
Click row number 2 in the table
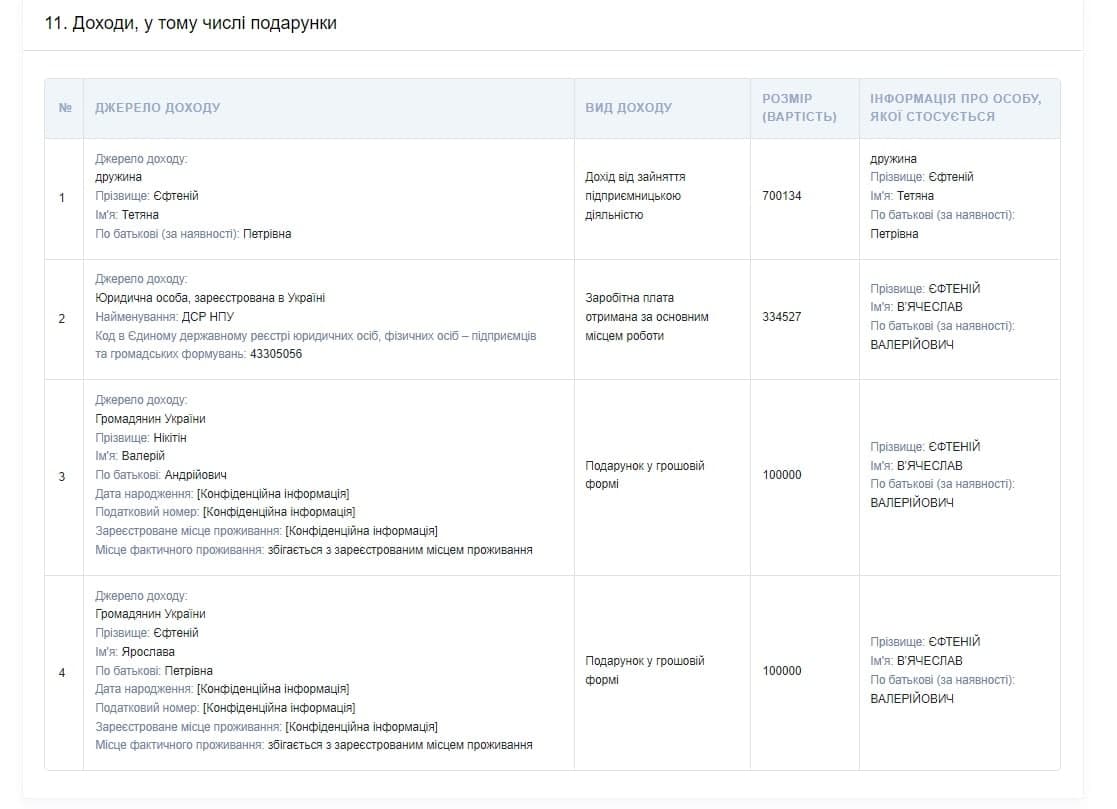click(62, 318)
